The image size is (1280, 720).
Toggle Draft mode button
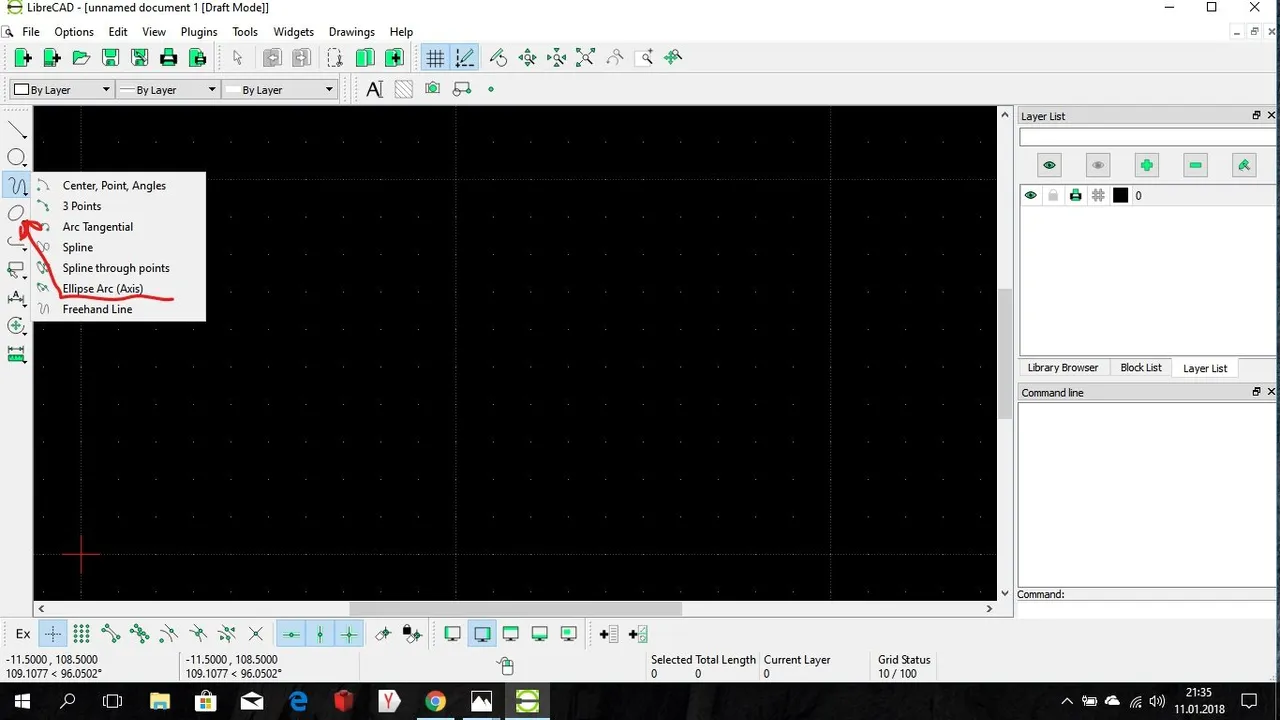point(464,58)
